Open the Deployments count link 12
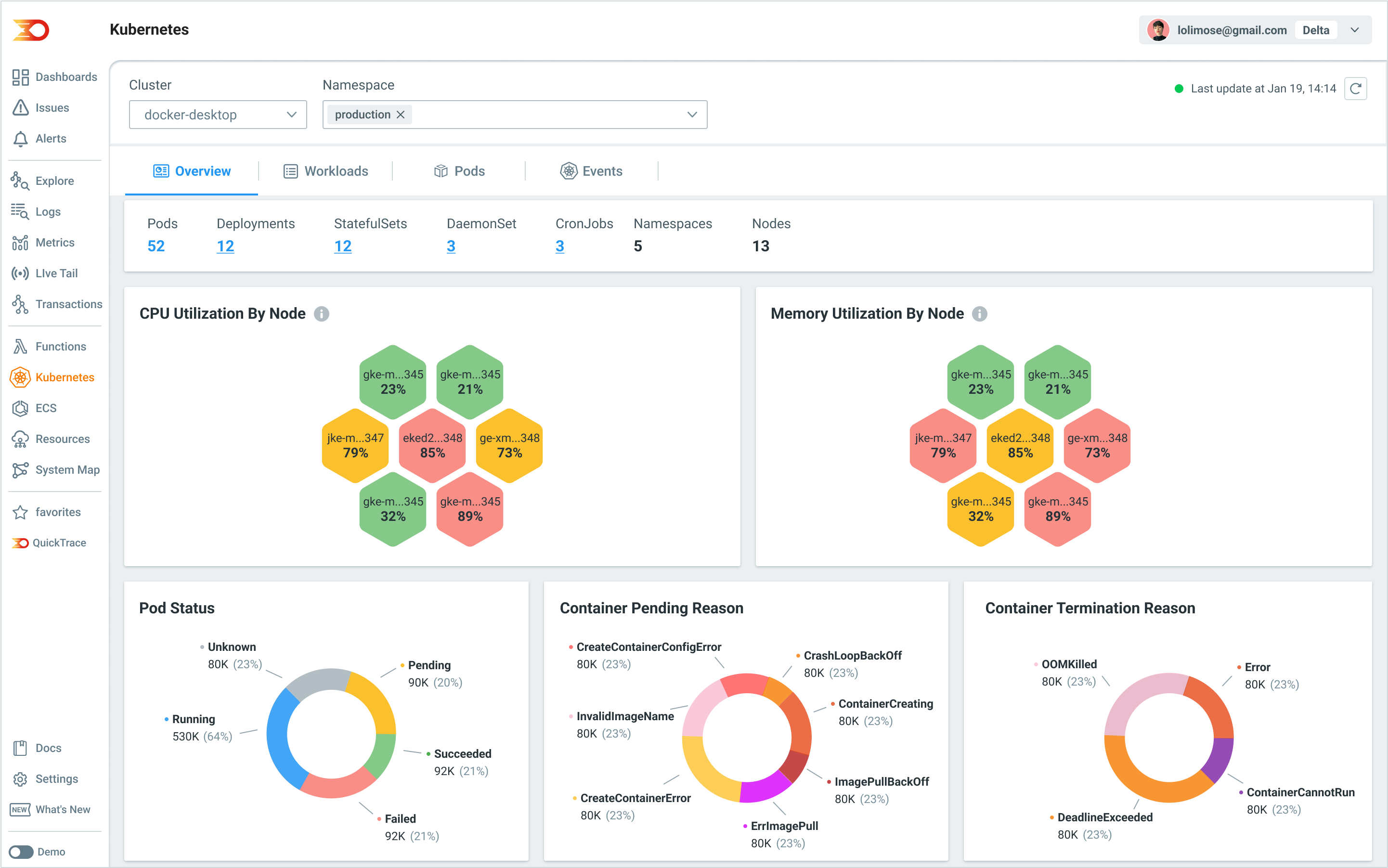Viewport: 1388px width, 868px height. coord(225,246)
